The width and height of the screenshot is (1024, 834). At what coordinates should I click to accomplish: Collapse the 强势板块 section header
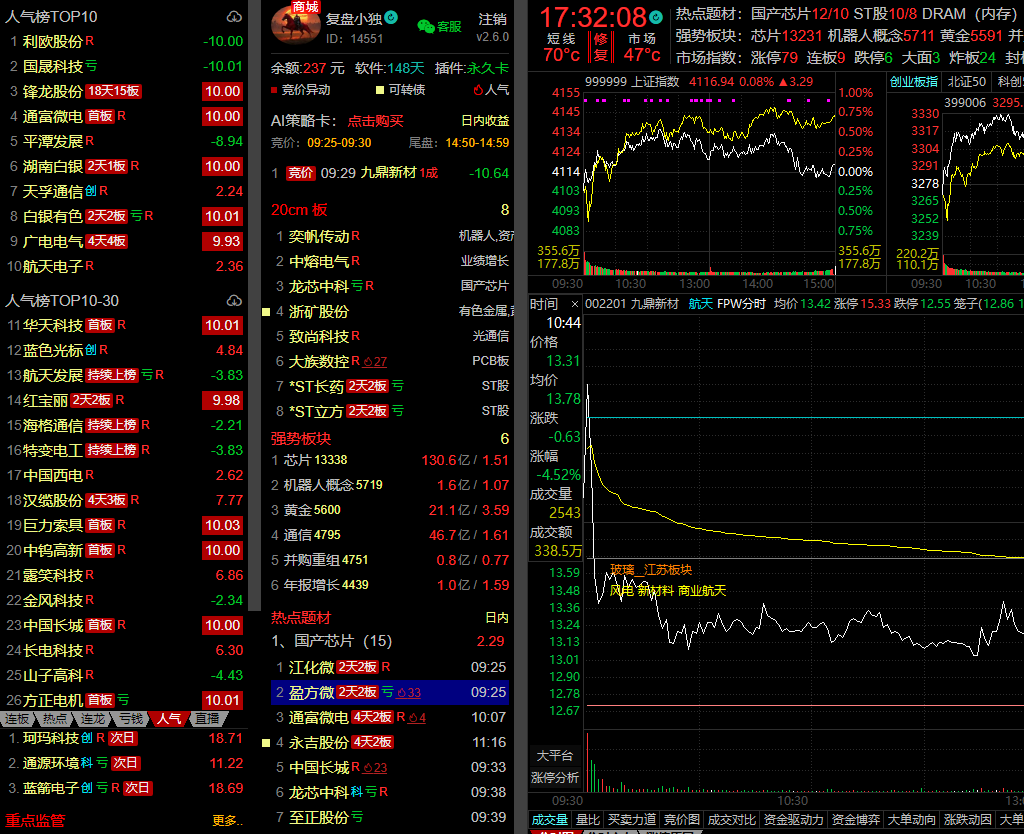click(301, 438)
